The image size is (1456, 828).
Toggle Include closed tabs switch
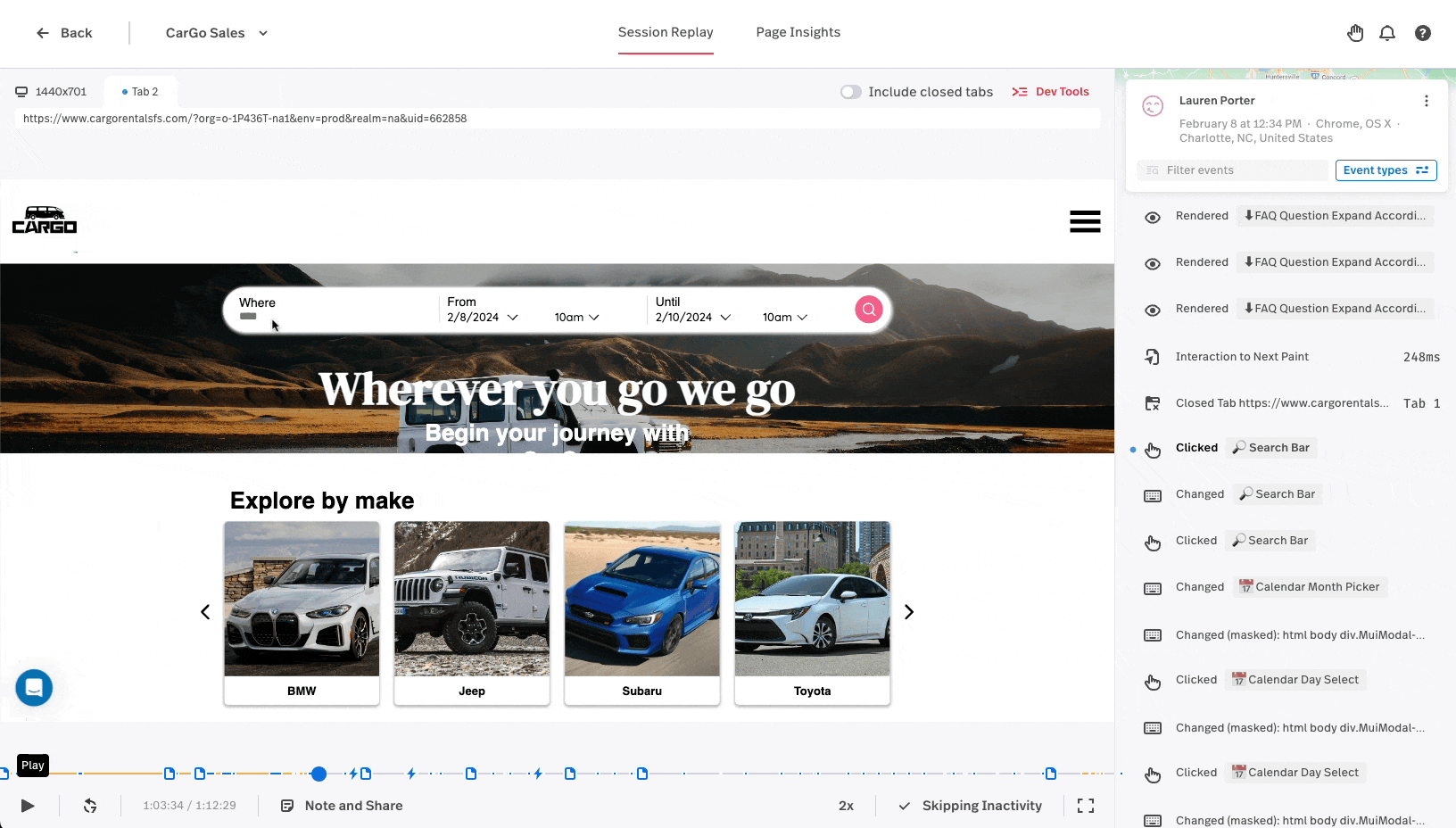pyautogui.click(x=851, y=92)
